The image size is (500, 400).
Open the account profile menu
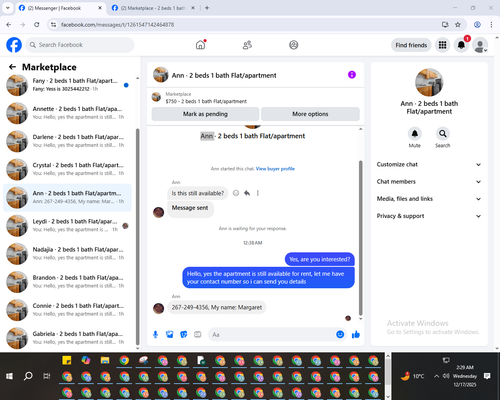pos(480,45)
